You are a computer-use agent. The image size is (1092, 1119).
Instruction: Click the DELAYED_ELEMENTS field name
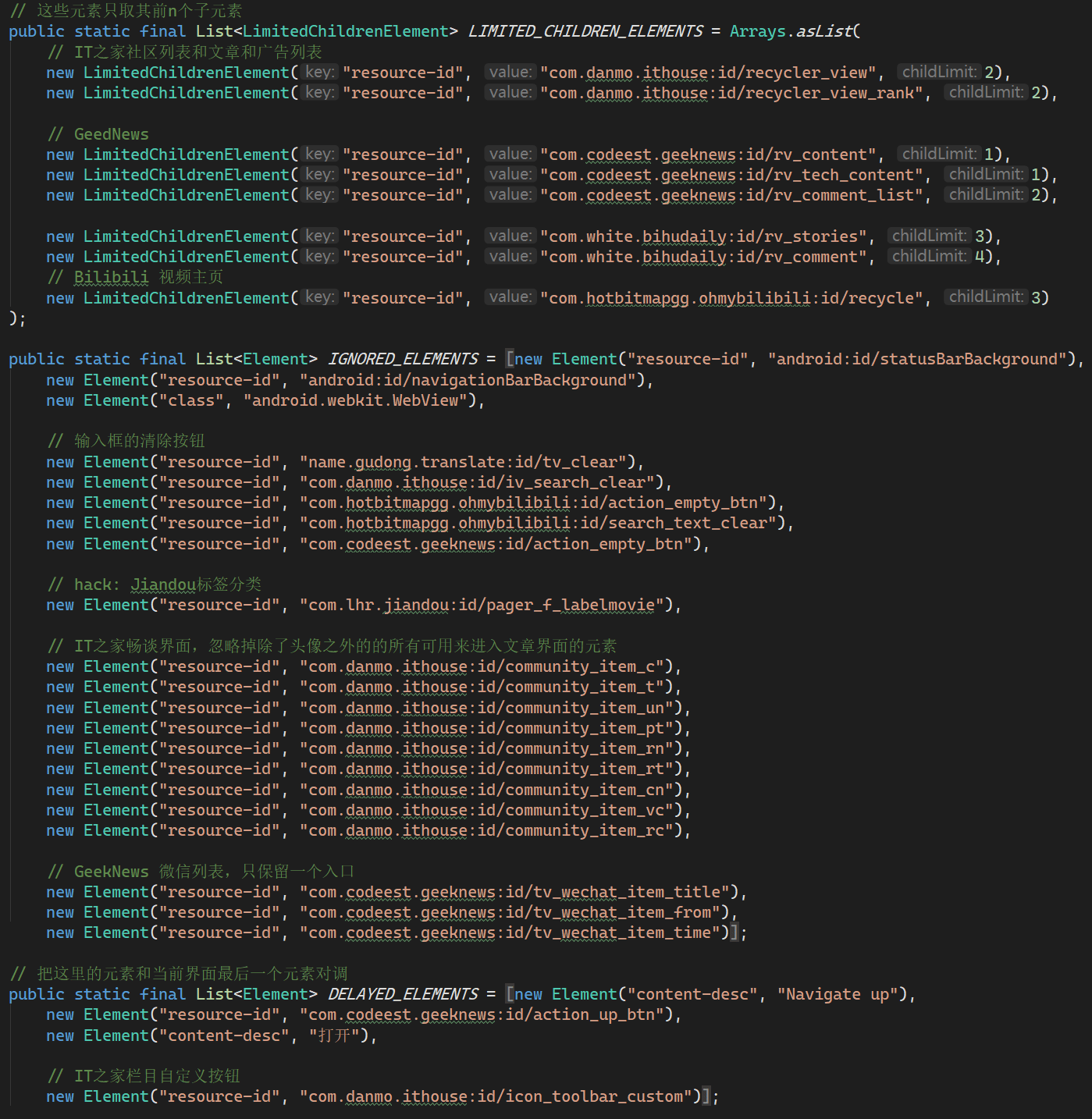pyautogui.click(x=403, y=994)
